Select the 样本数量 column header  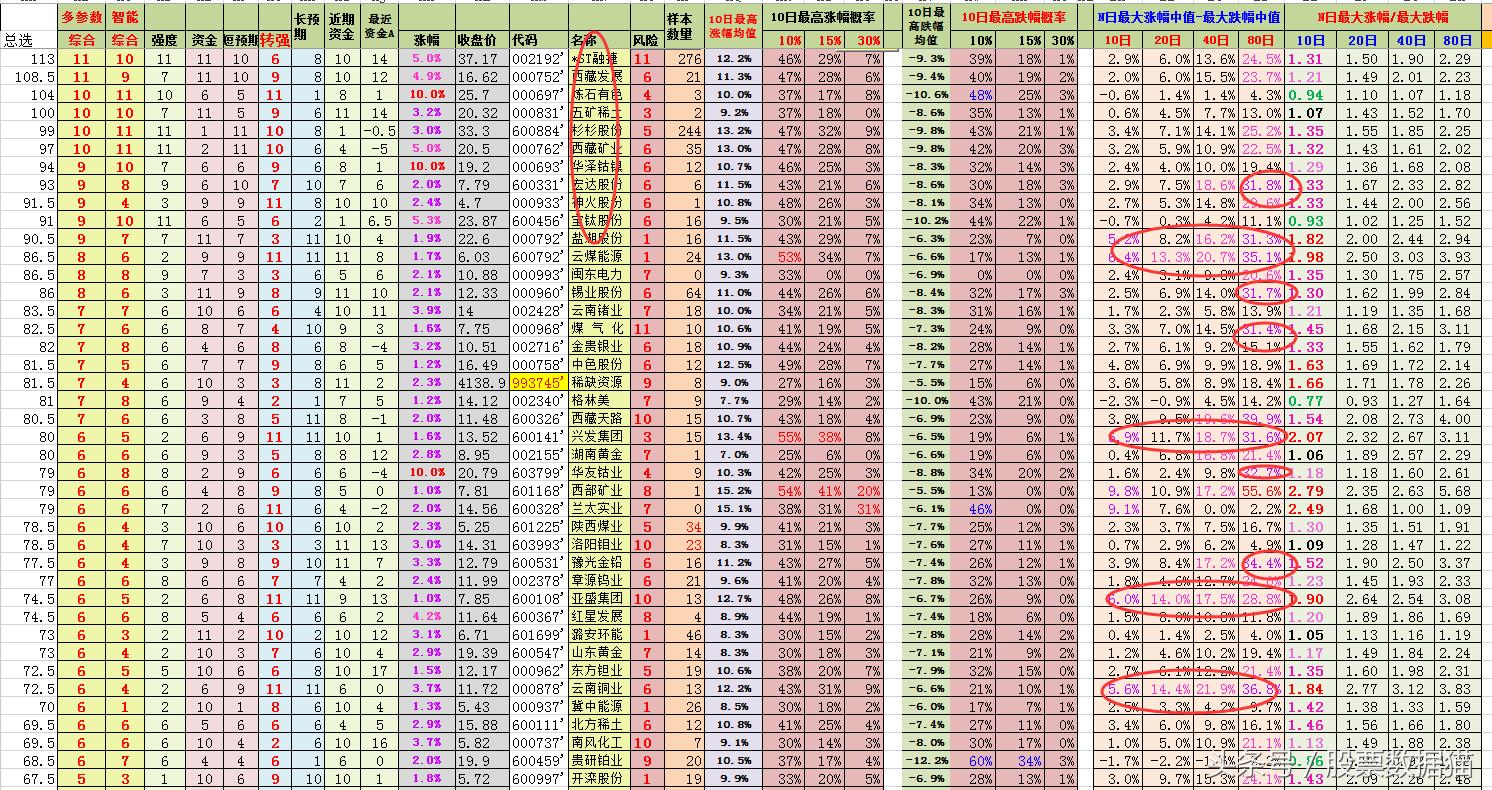(x=680, y=26)
